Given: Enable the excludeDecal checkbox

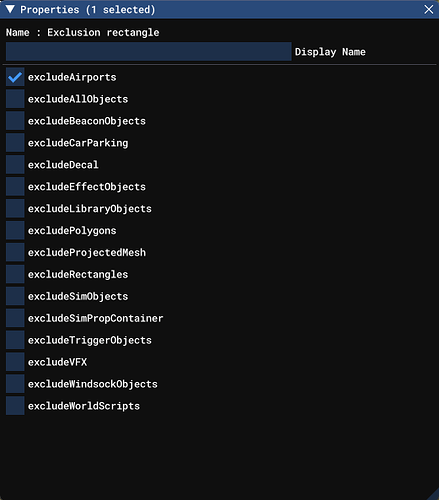Looking at the screenshot, I should click(15, 165).
